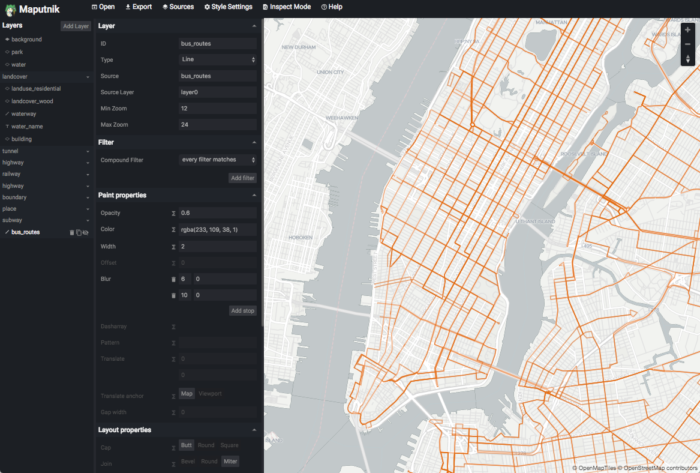Delete the bus_routes layer via trash icon
The height and width of the screenshot is (473, 700).
tap(71, 232)
